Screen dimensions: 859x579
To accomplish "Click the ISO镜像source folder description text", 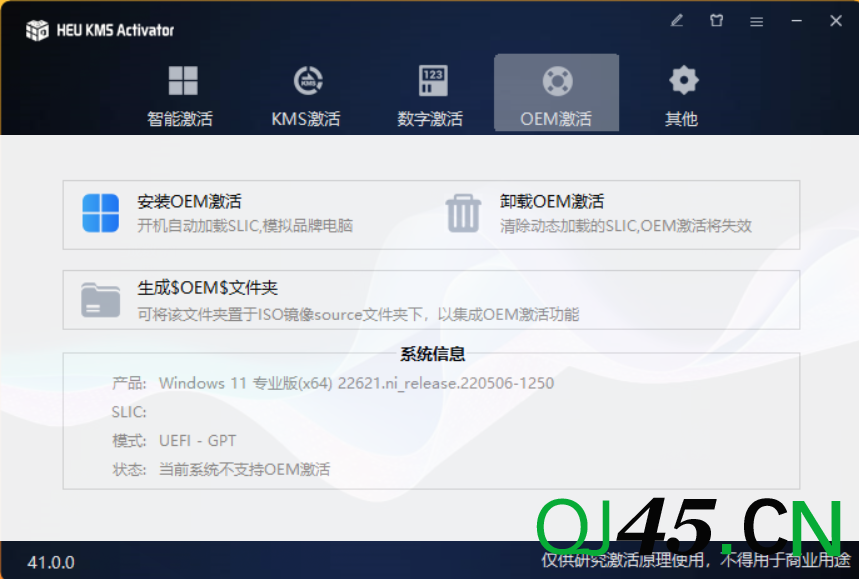I will tap(358, 314).
